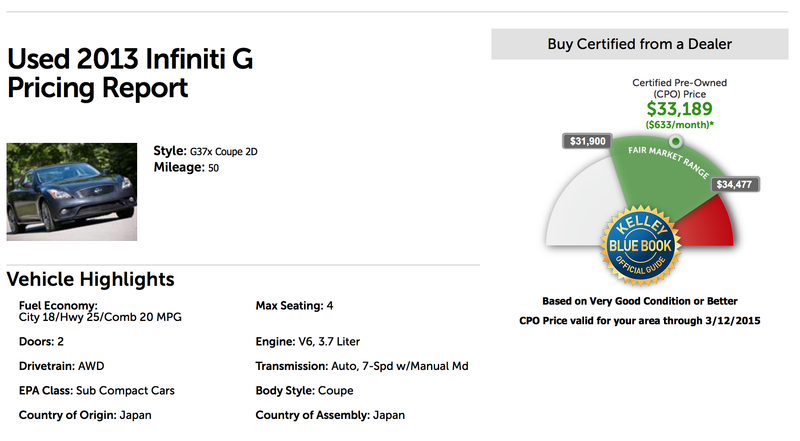Click Transmission: Auto, 7-Spd w/Manual Md
Viewport: 800px width, 441px height.
[x=362, y=366]
